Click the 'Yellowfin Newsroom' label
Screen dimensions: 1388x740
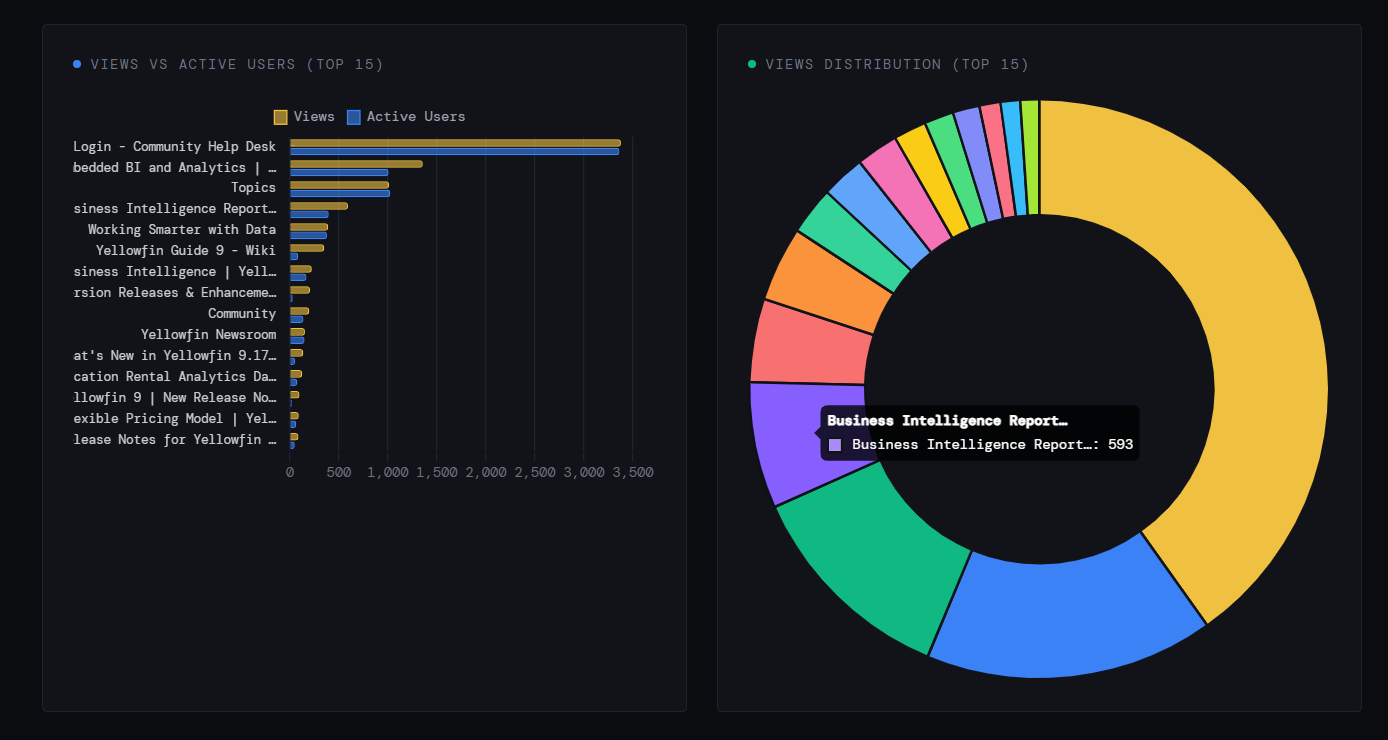(x=209, y=334)
